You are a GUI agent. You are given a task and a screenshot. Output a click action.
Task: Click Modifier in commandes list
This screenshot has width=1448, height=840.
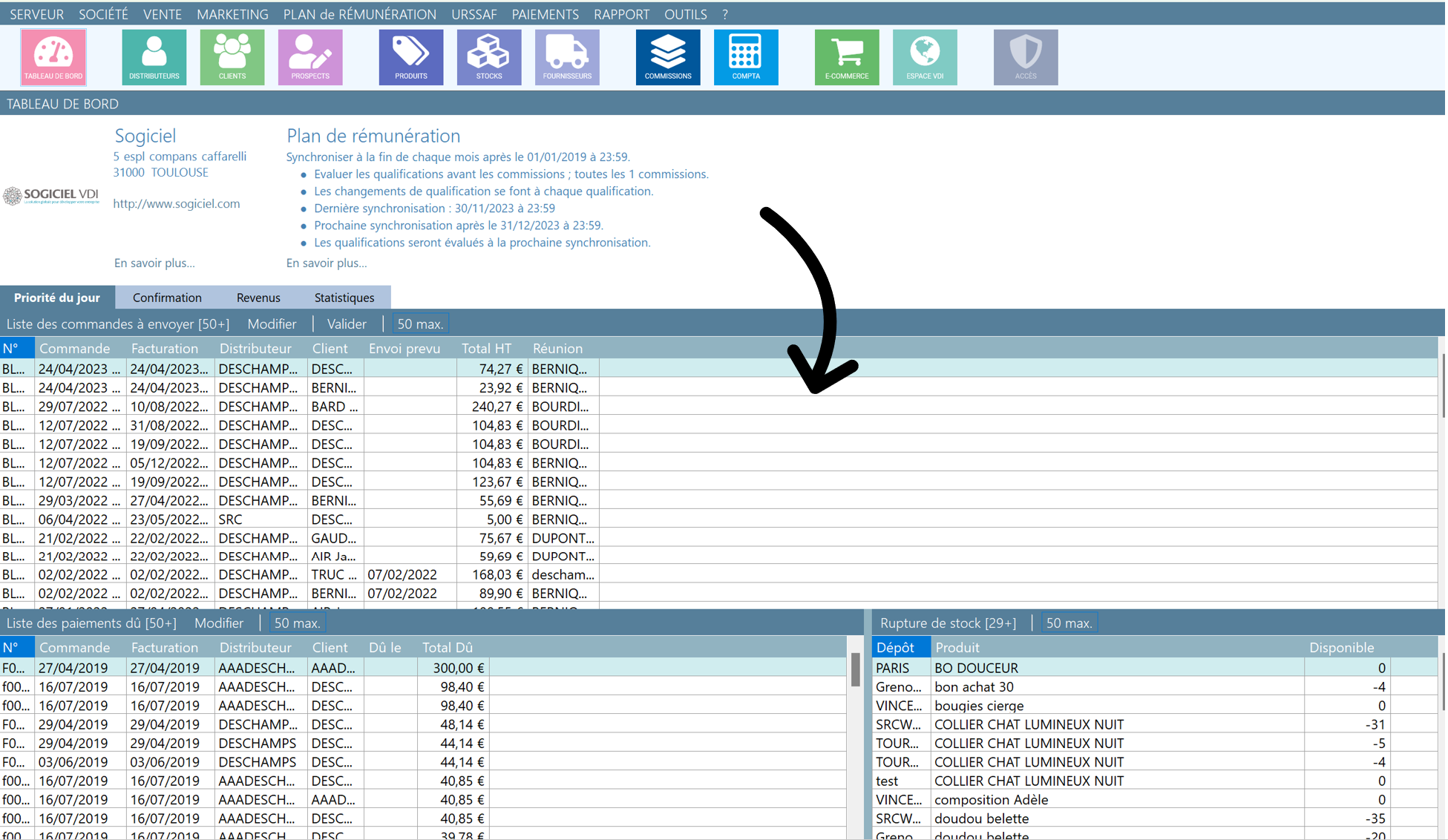point(272,323)
